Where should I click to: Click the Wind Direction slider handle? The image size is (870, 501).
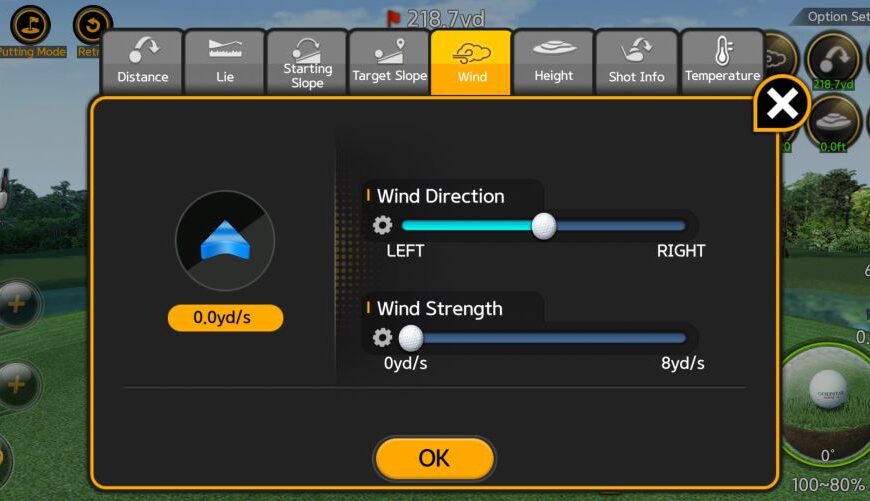pos(544,226)
